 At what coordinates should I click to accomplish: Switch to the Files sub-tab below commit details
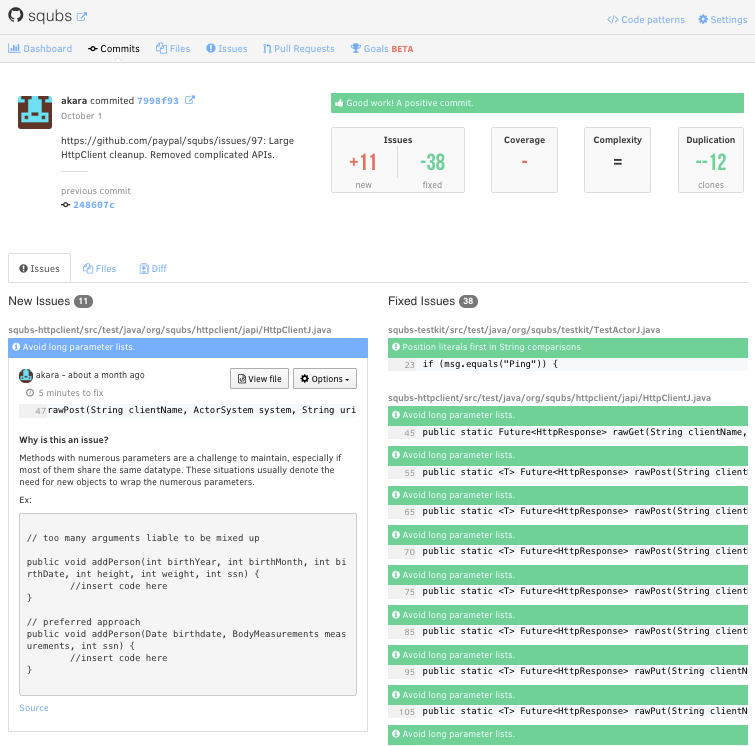click(x=100, y=269)
